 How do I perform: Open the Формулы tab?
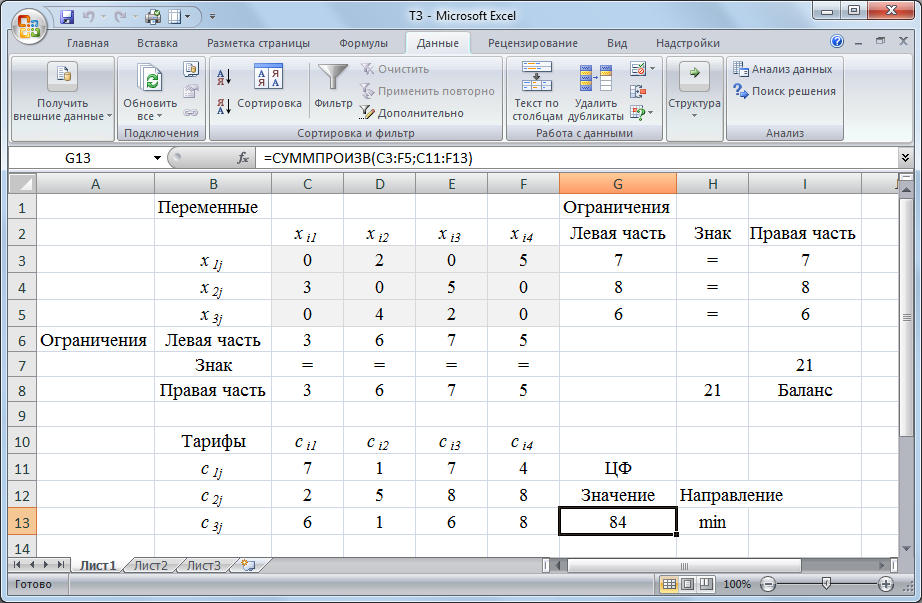pos(363,43)
